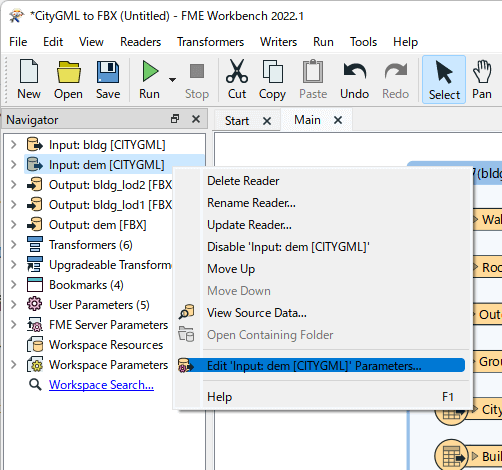This screenshot has height=470, width=502.
Task: Choose Help in the context menu
Action: (219, 397)
